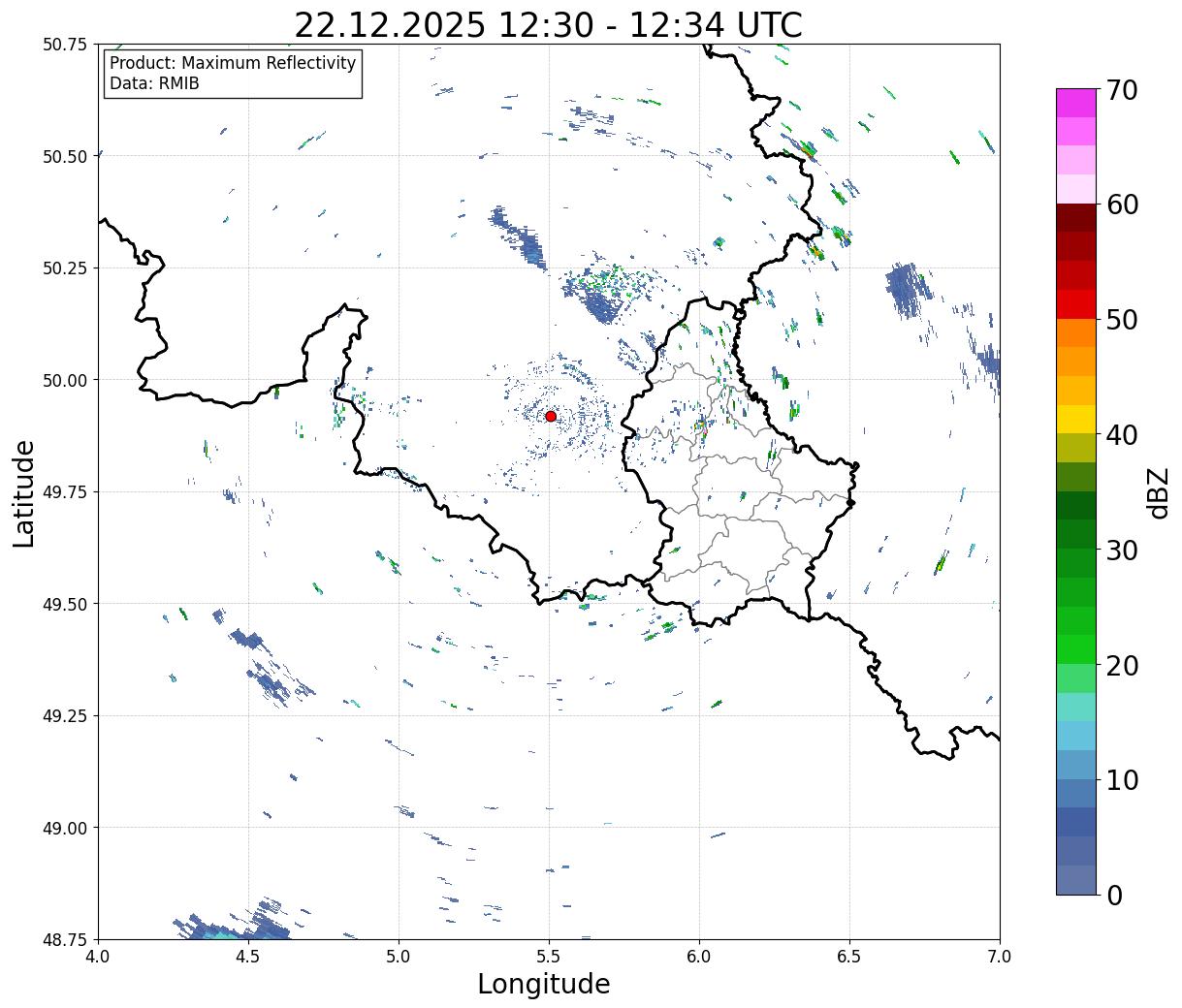Click the colorbar tick label 0
Screen dimensions: 1182x1008
pyautogui.click(x=1114, y=895)
